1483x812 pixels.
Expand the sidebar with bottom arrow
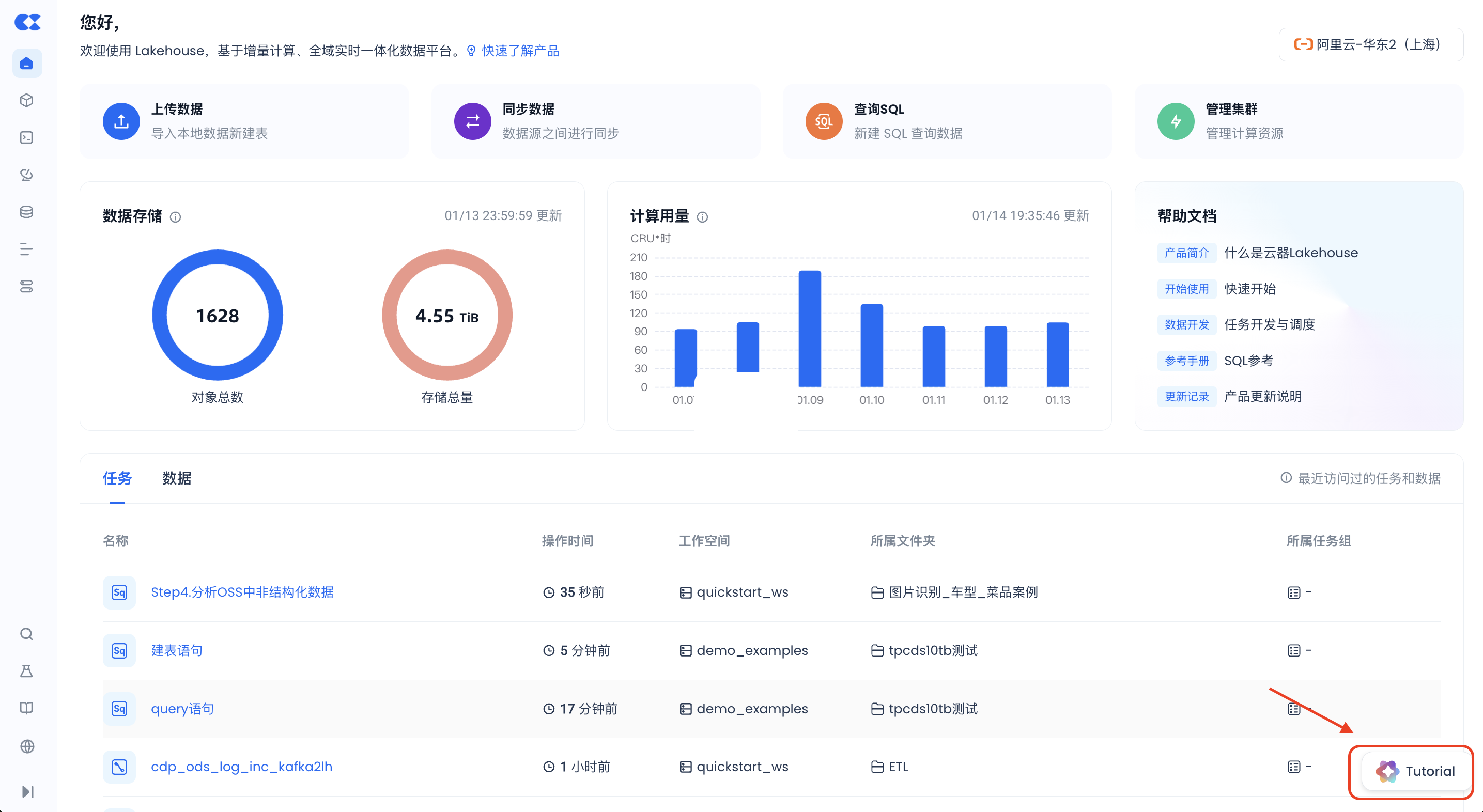[26, 791]
